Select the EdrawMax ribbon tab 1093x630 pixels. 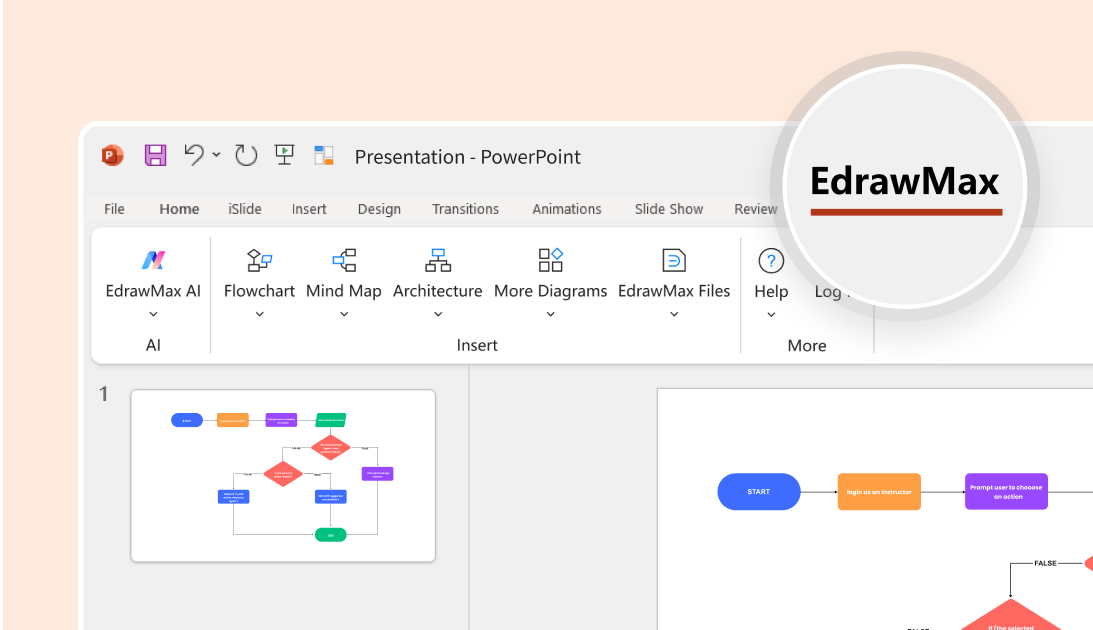point(905,181)
